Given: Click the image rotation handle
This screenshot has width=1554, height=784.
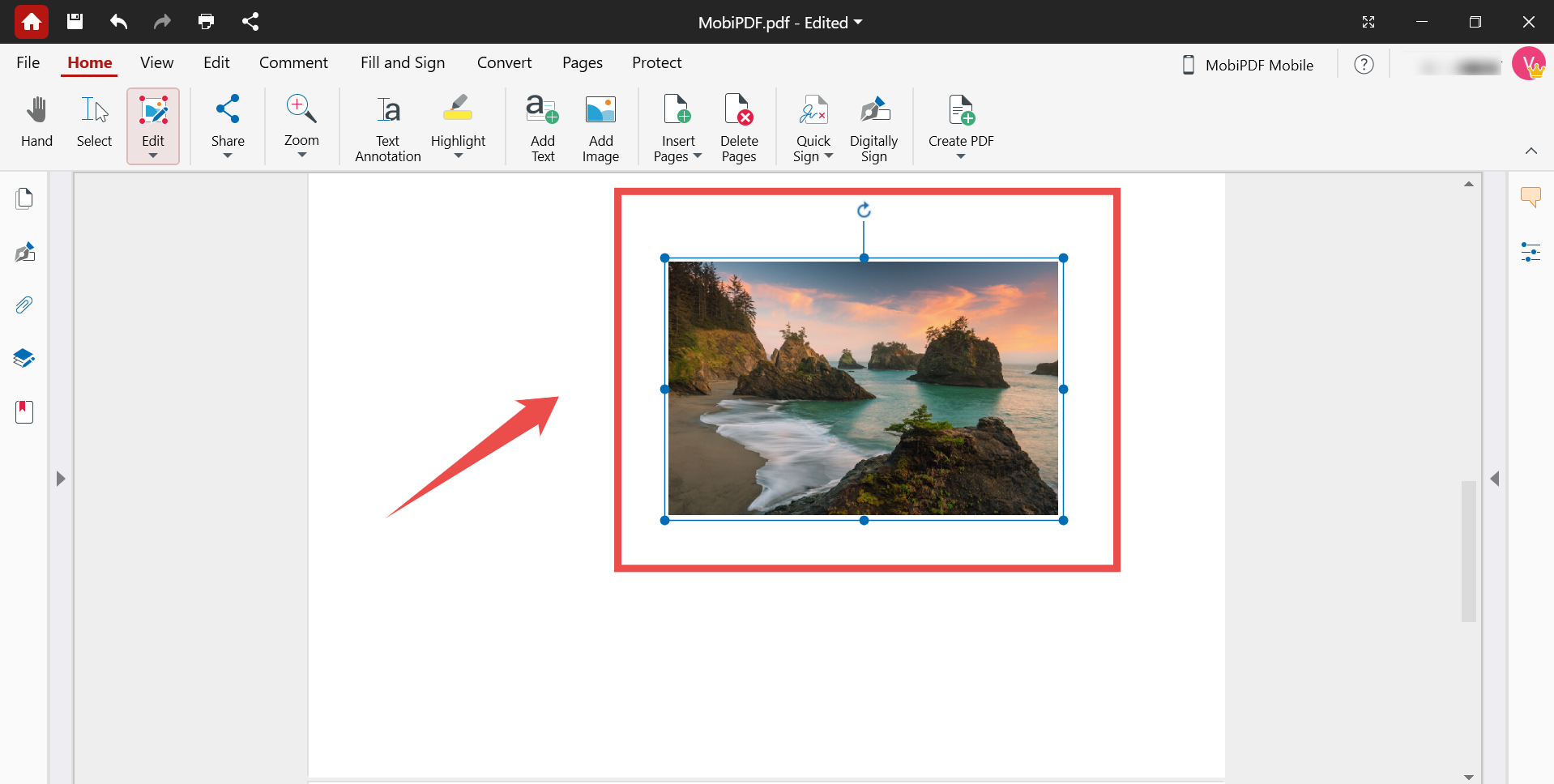Looking at the screenshot, I should pyautogui.click(x=864, y=211).
